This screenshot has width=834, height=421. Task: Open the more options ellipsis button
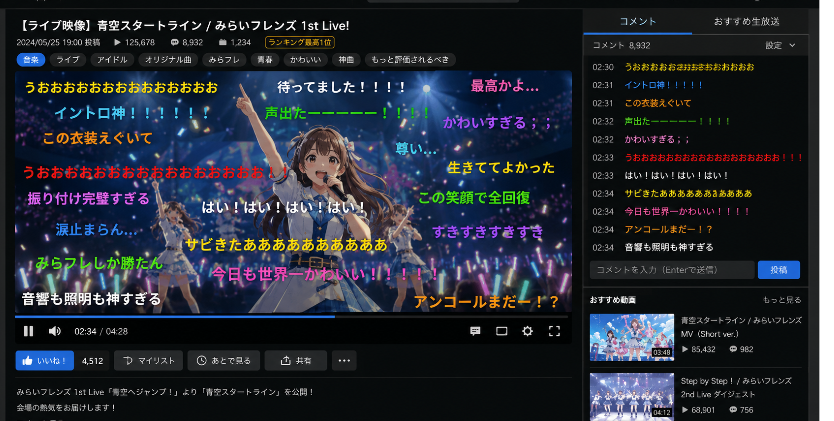344,360
